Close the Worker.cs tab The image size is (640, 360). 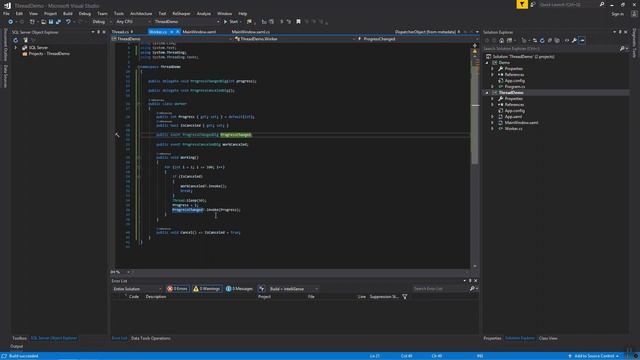pyautogui.click(x=178, y=32)
